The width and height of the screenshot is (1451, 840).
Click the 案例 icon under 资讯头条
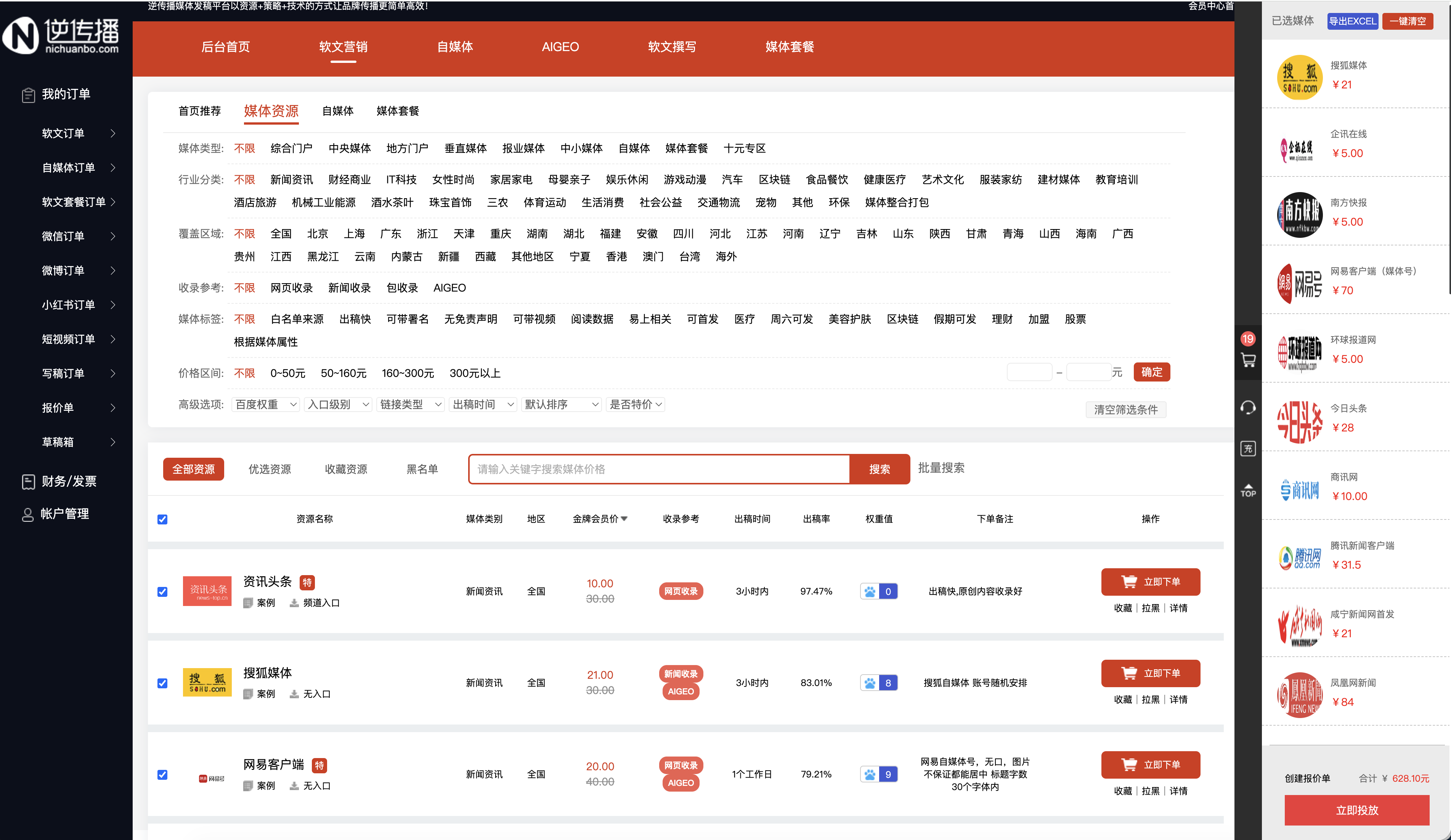tap(248, 603)
